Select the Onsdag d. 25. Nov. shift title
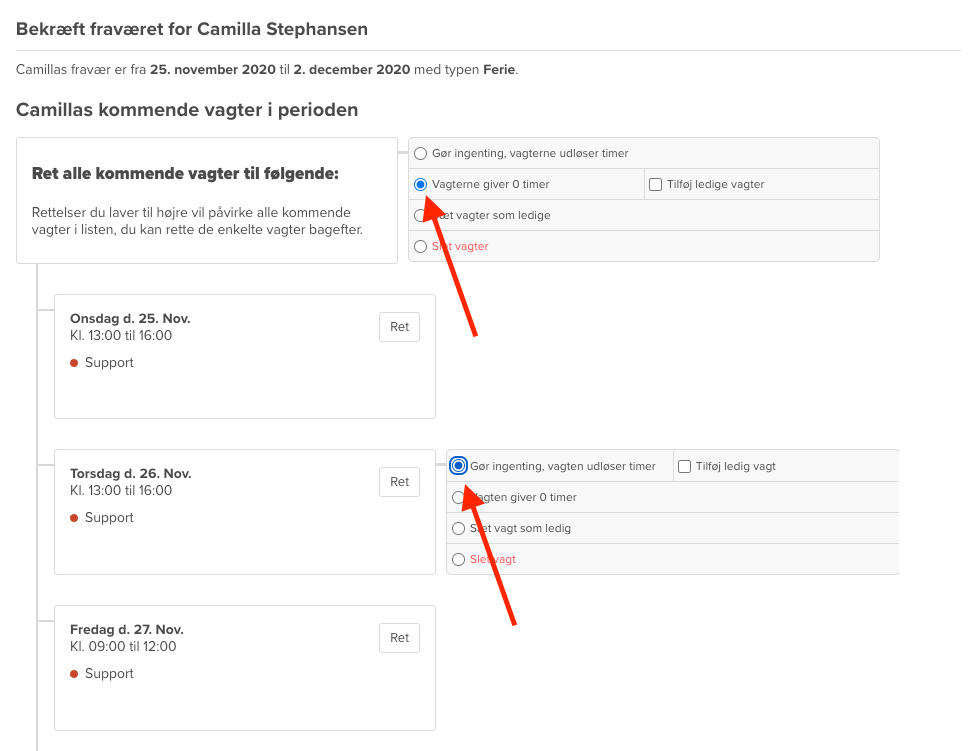Screen dimensions: 971x751 (130, 319)
